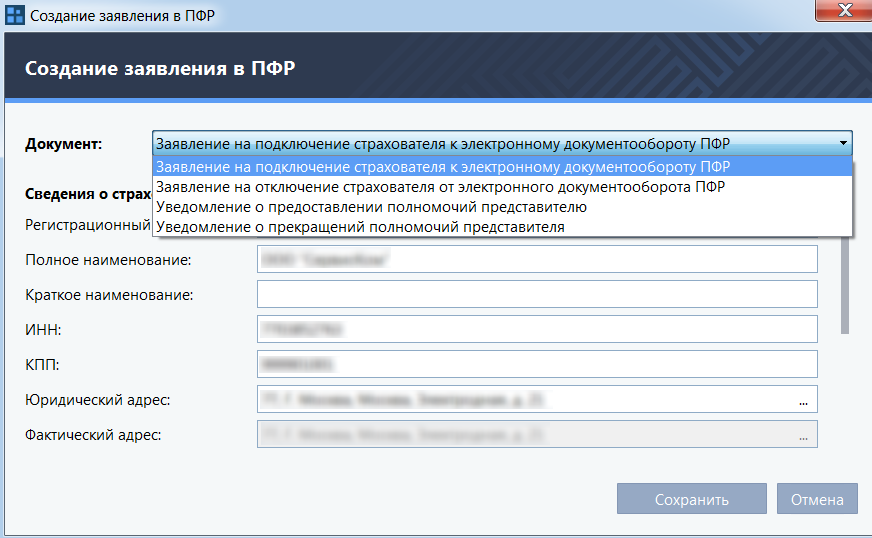This screenshot has height=538, width=872.
Task: Click the Сохранить button
Action: coord(692,499)
